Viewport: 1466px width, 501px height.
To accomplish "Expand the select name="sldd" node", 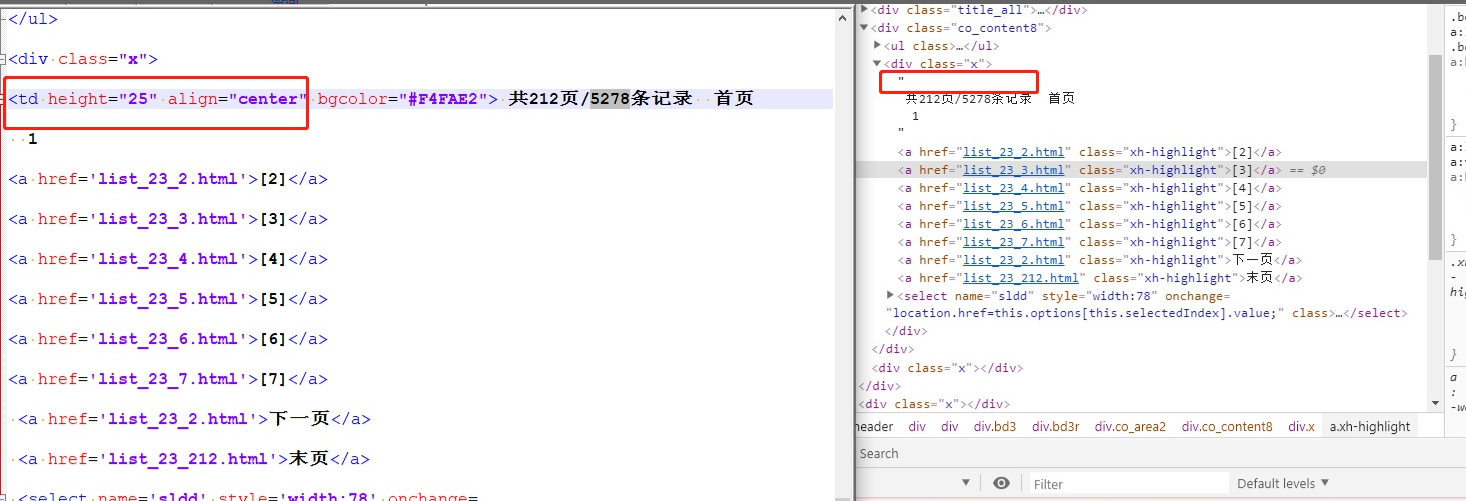I will [890, 296].
